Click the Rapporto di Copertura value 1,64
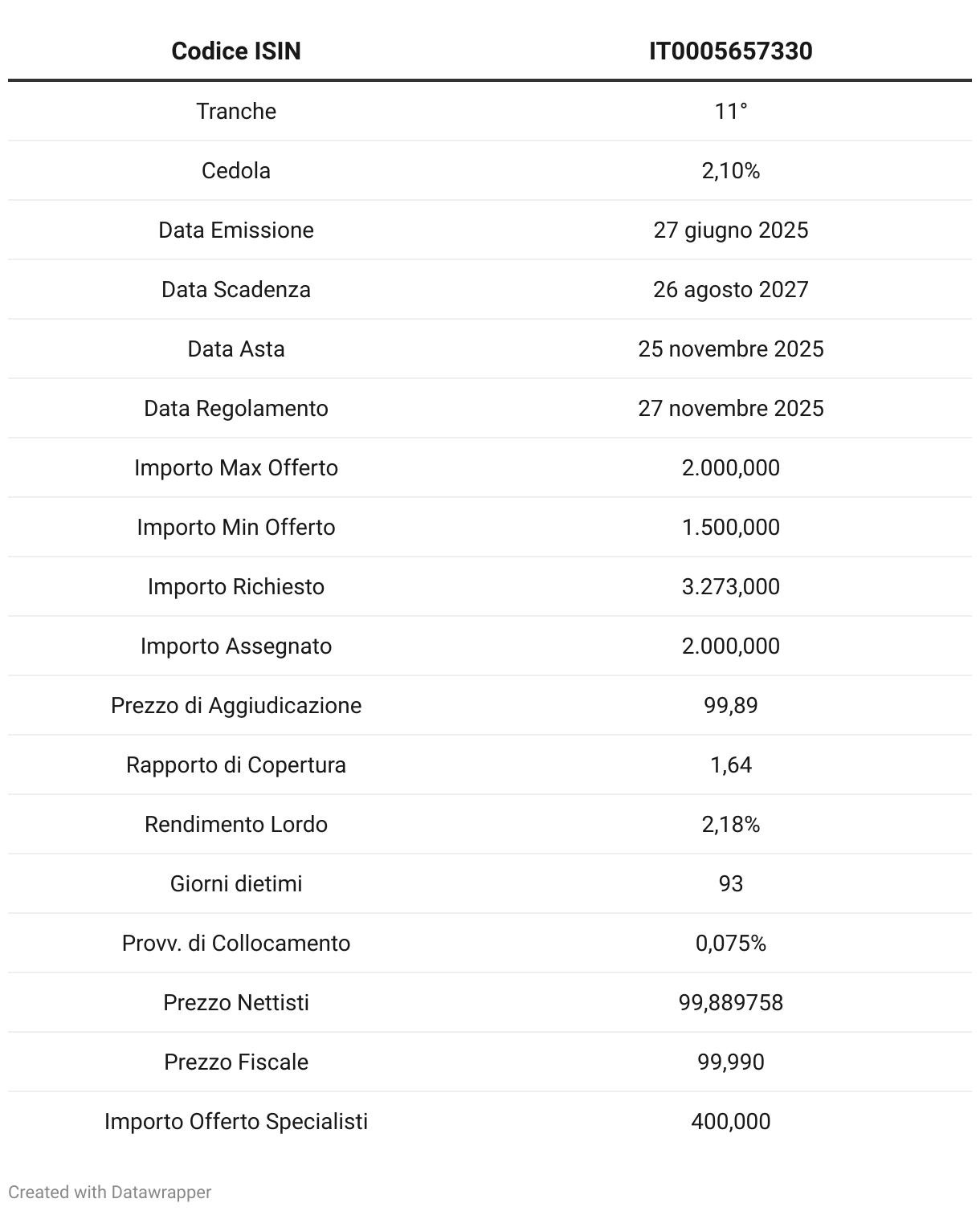Screen dimensions: 980x1211 pyautogui.click(x=730, y=765)
